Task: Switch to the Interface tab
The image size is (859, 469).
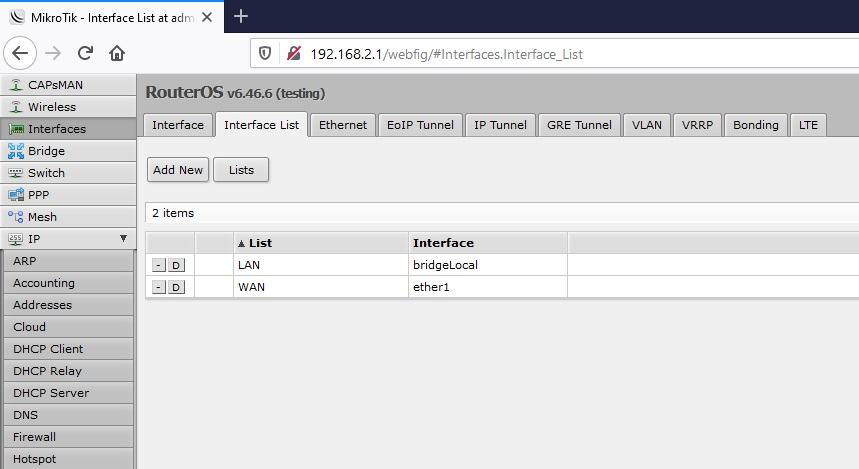Action: pyautogui.click(x=177, y=125)
